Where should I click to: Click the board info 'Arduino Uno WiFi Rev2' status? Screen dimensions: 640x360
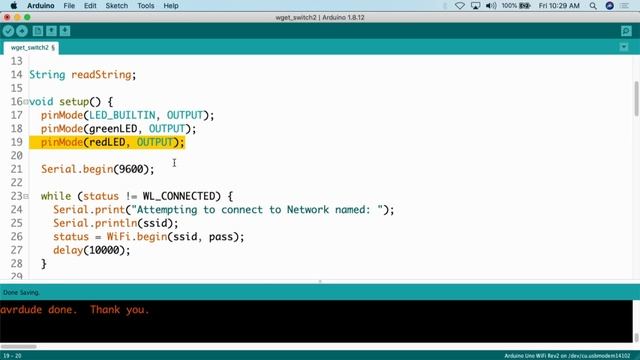point(567,356)
